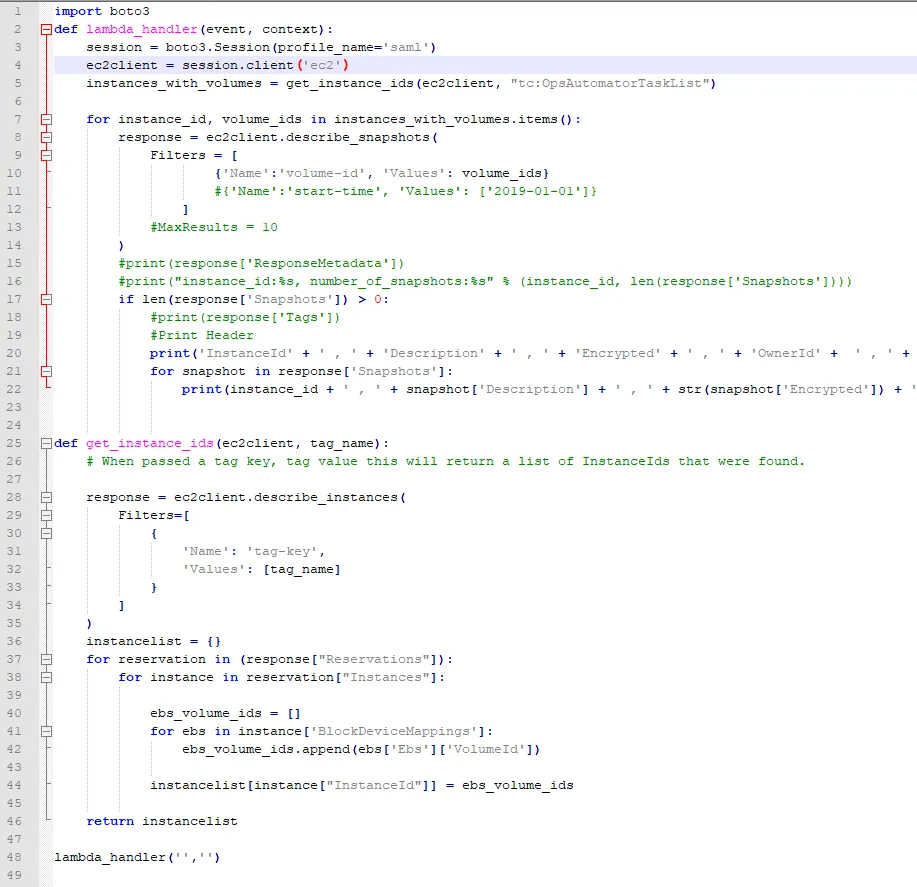Click the 'tc:OpsAutomatorTaskList' string literal
917x887 pixels.
click(610, 84)
